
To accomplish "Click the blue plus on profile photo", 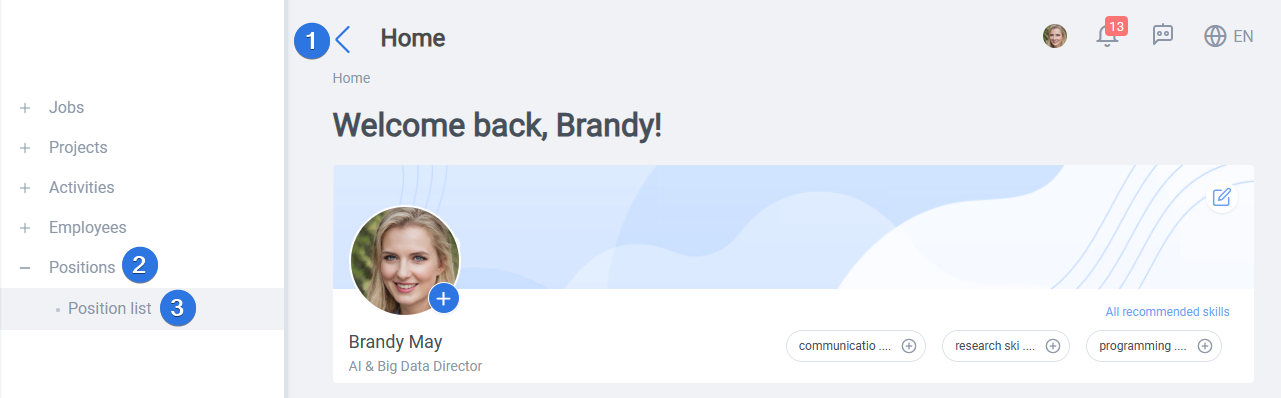I will point(444,298).
